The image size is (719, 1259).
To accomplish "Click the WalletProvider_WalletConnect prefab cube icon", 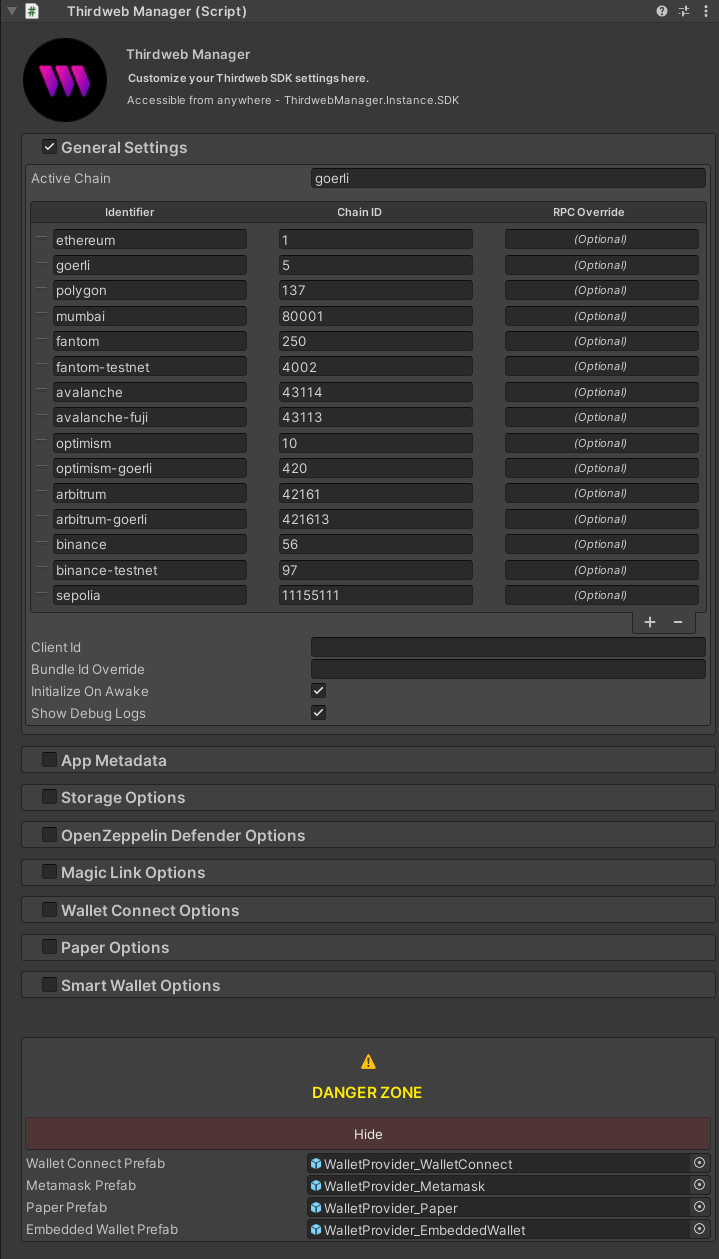I will pyautogui.click(x=316, y=1164).
